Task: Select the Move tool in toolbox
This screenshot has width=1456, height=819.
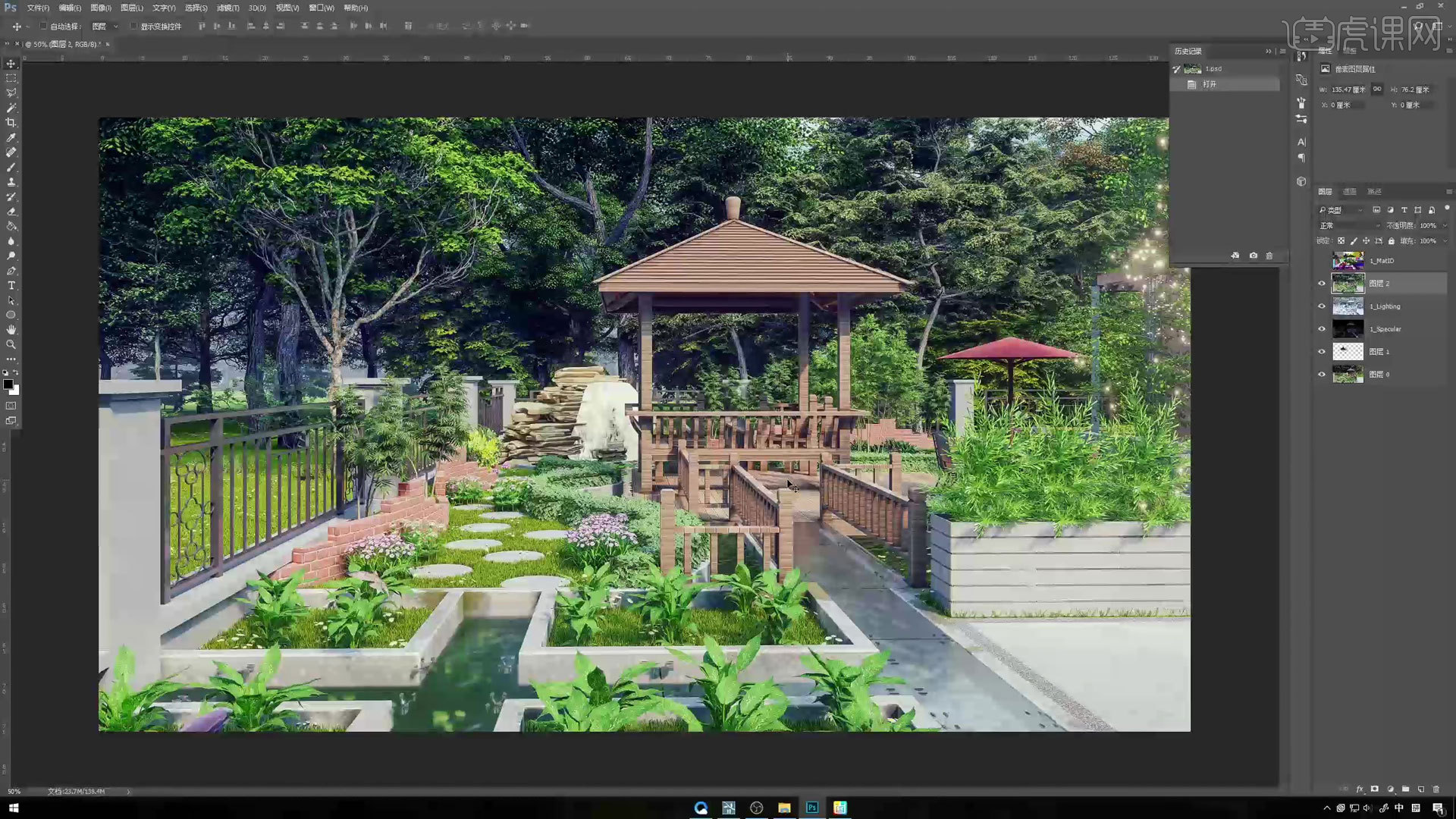Action: point(11,64)
